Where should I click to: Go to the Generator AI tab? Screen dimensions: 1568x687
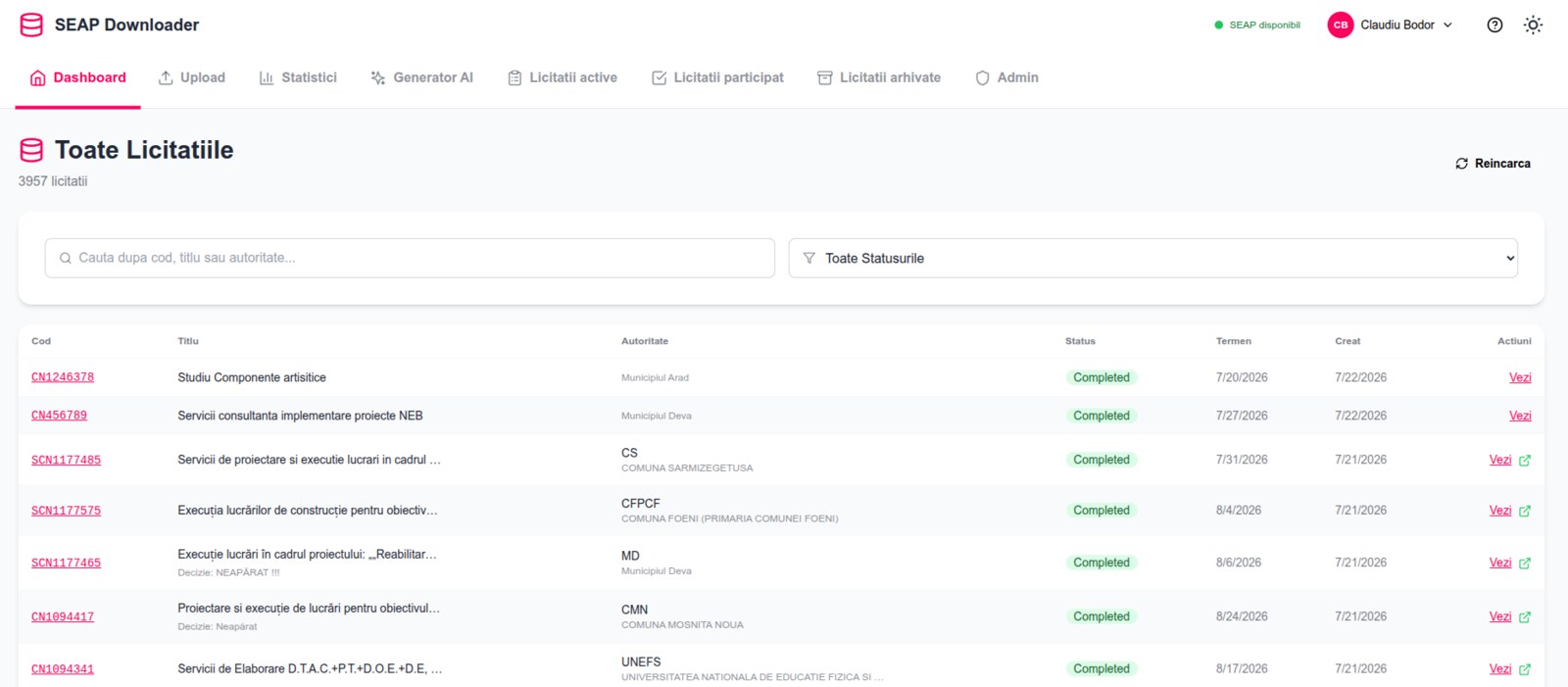pos(421,77)
